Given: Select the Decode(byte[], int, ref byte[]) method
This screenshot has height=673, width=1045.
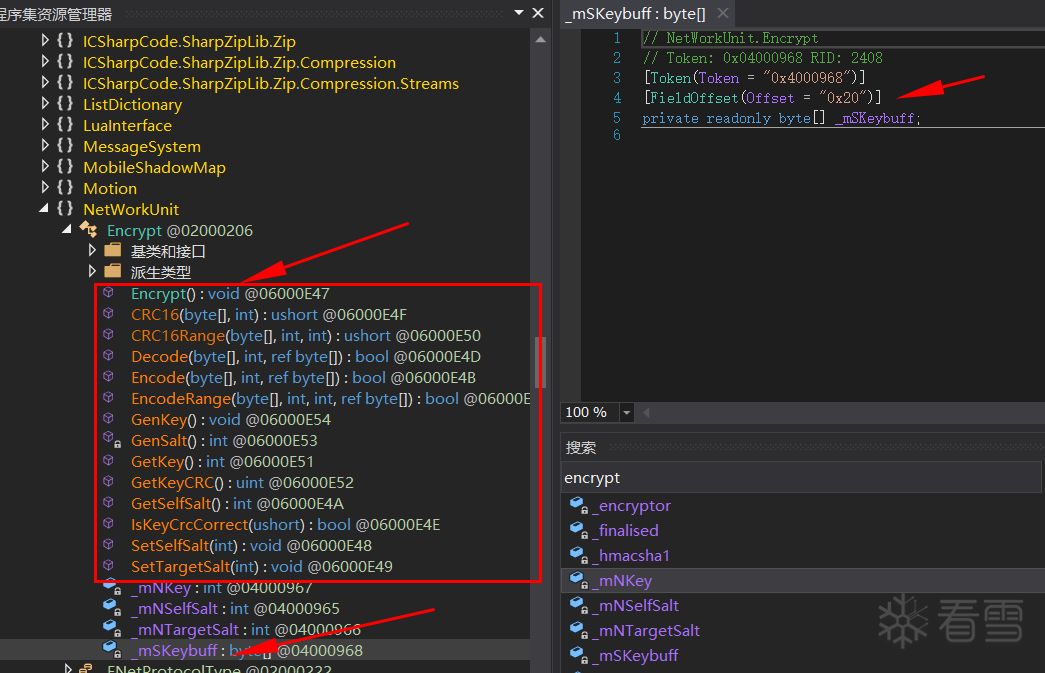Looking at the screenshot, I should point(306,356).
